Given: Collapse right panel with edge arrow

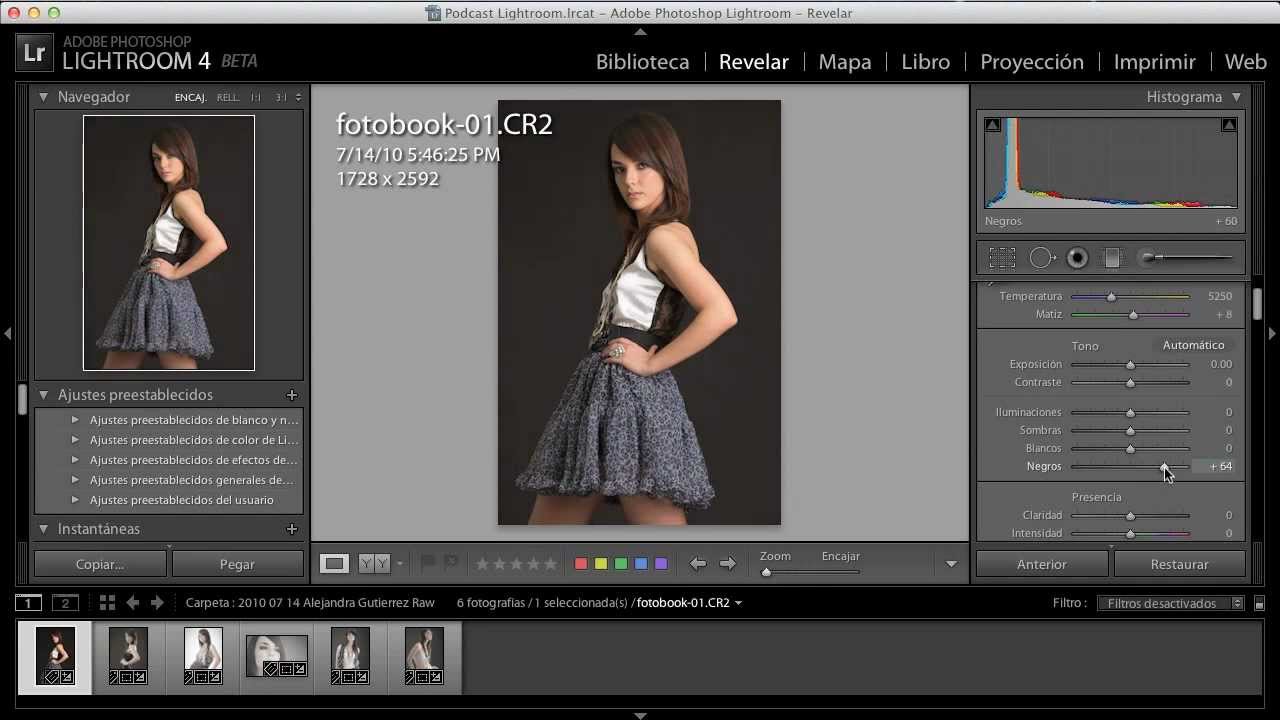Looking at the screenshot, I should coord(1272,333).
